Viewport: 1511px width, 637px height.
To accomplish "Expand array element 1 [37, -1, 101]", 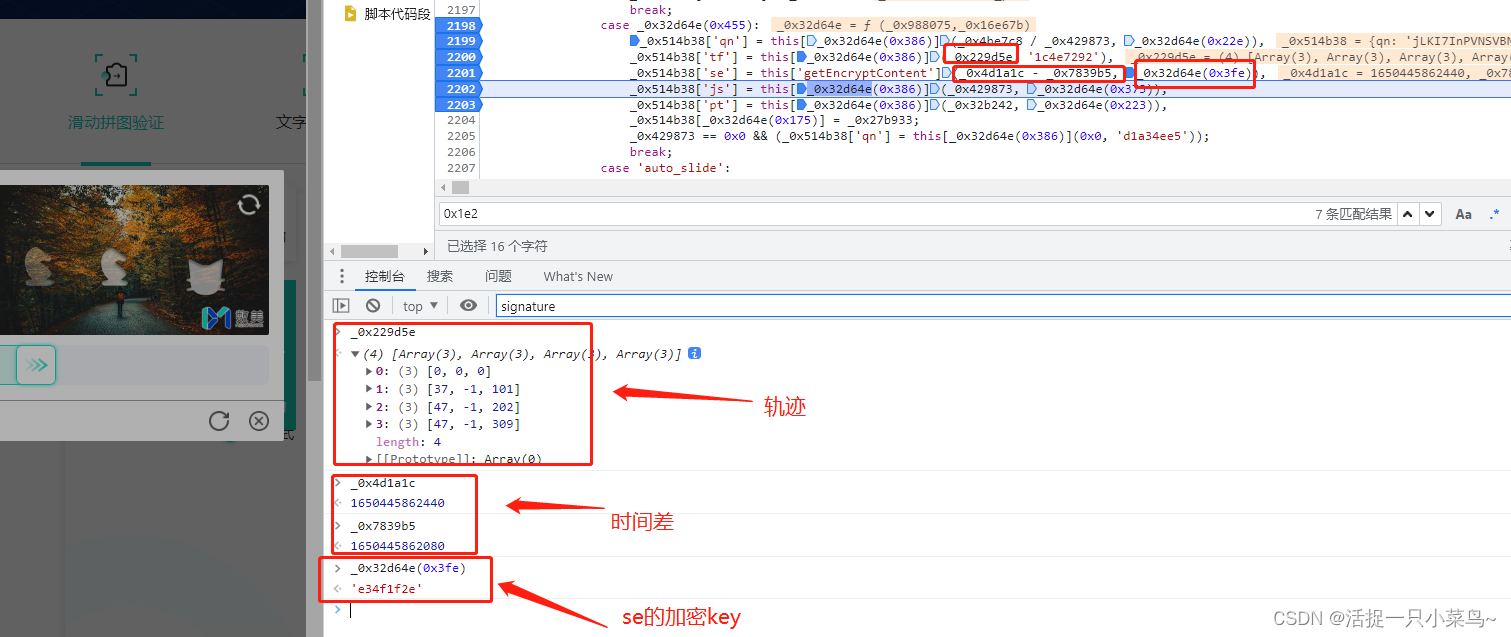I will point(370,389).
